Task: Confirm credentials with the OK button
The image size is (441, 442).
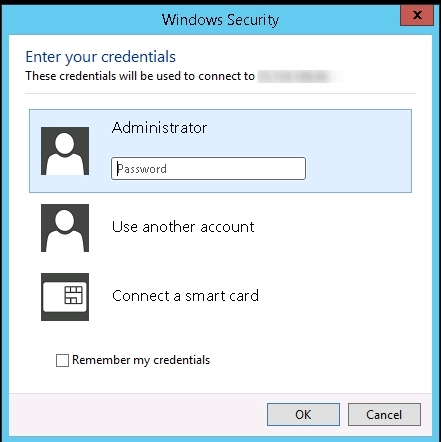Action: coord(303,415)
